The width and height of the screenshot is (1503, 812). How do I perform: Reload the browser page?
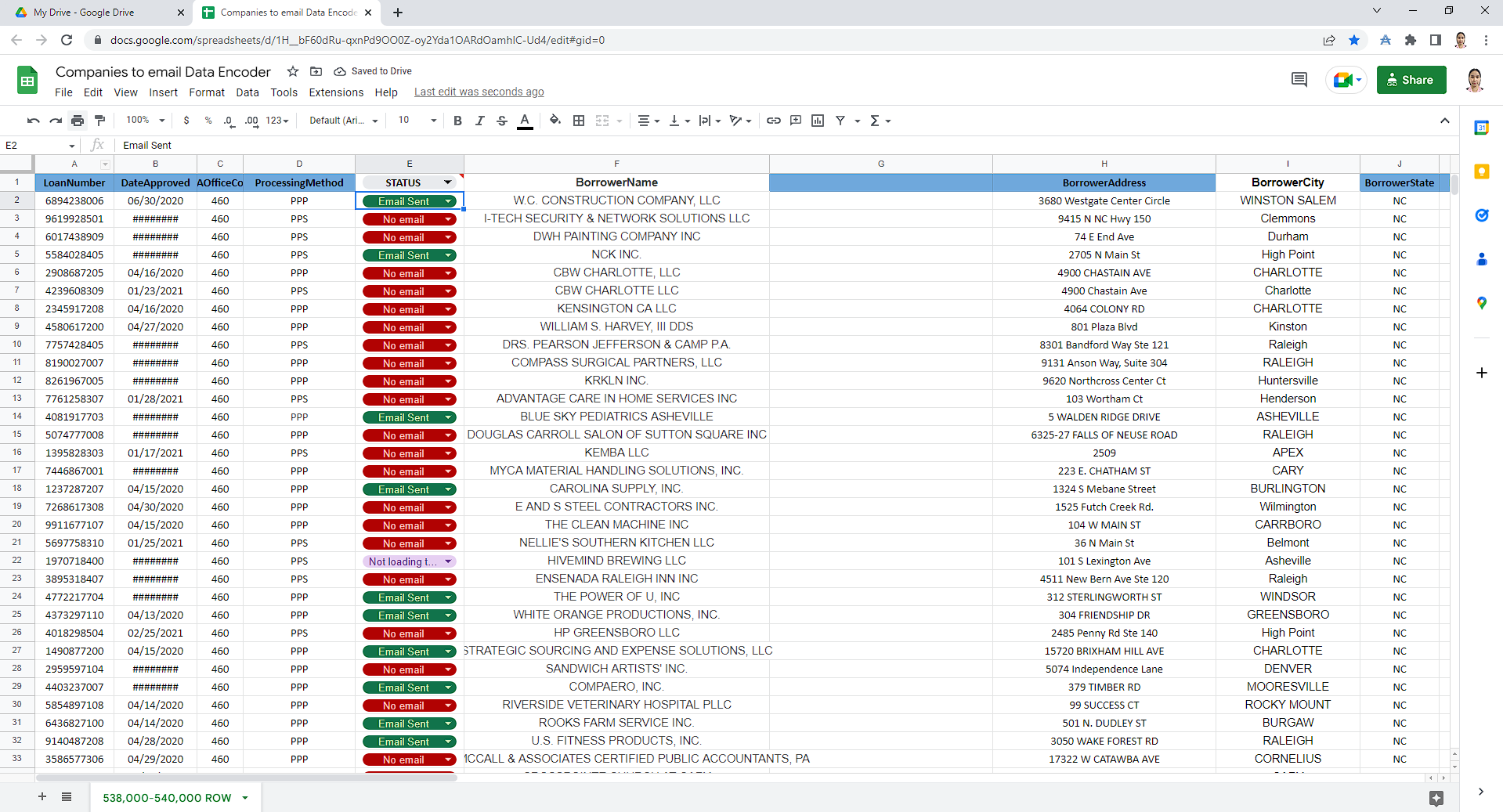pyautogui.click(x=67, y=40)
